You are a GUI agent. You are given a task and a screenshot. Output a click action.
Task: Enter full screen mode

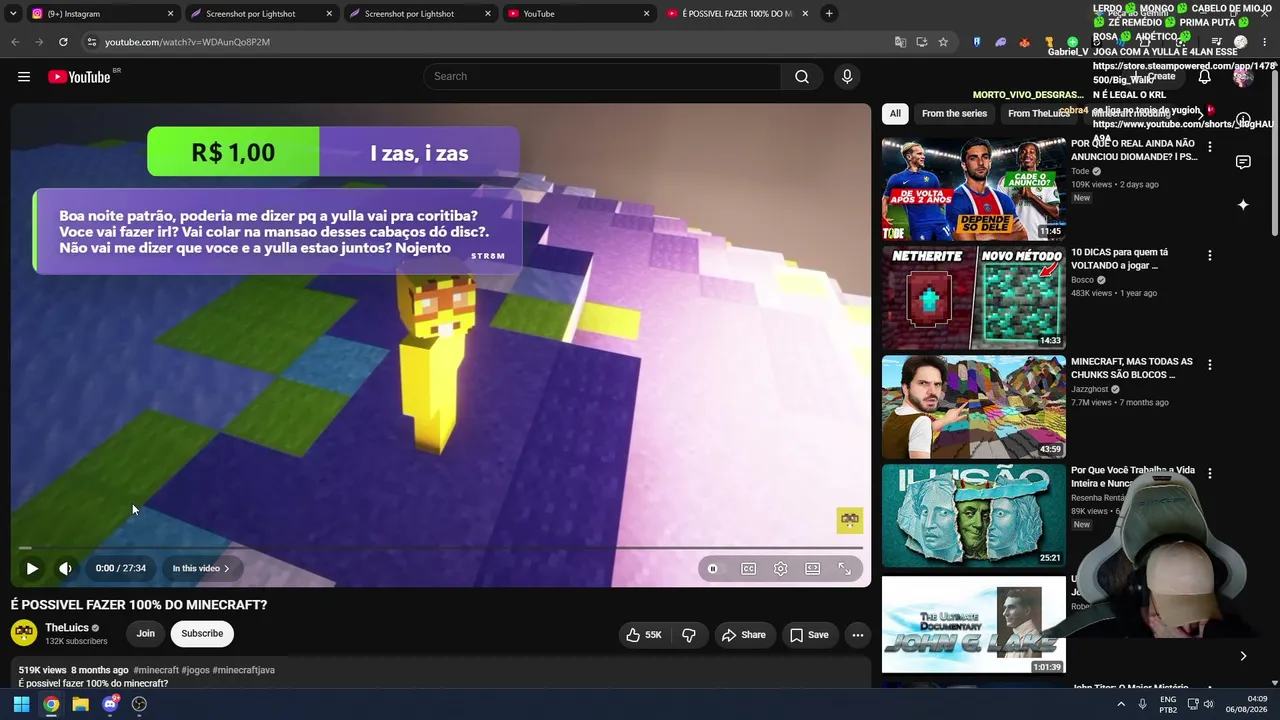coord(845,568)
